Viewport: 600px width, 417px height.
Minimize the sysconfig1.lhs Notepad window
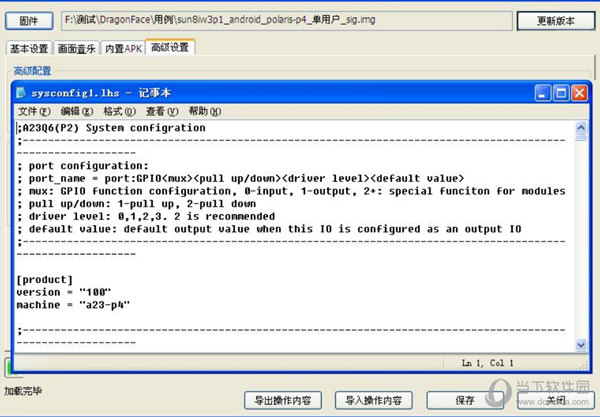(543, 93)
